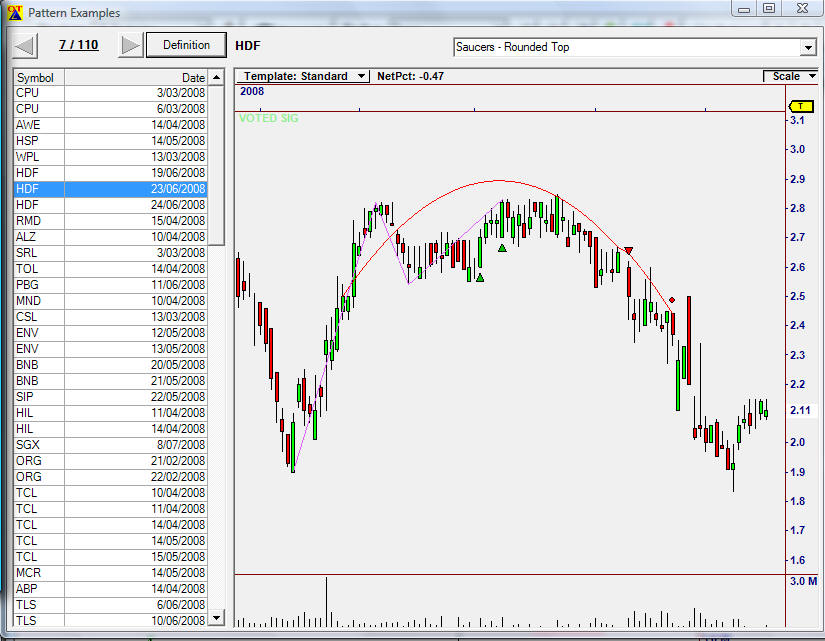Click the Symbol column header
825x641 pixels.
coord(39,77)
